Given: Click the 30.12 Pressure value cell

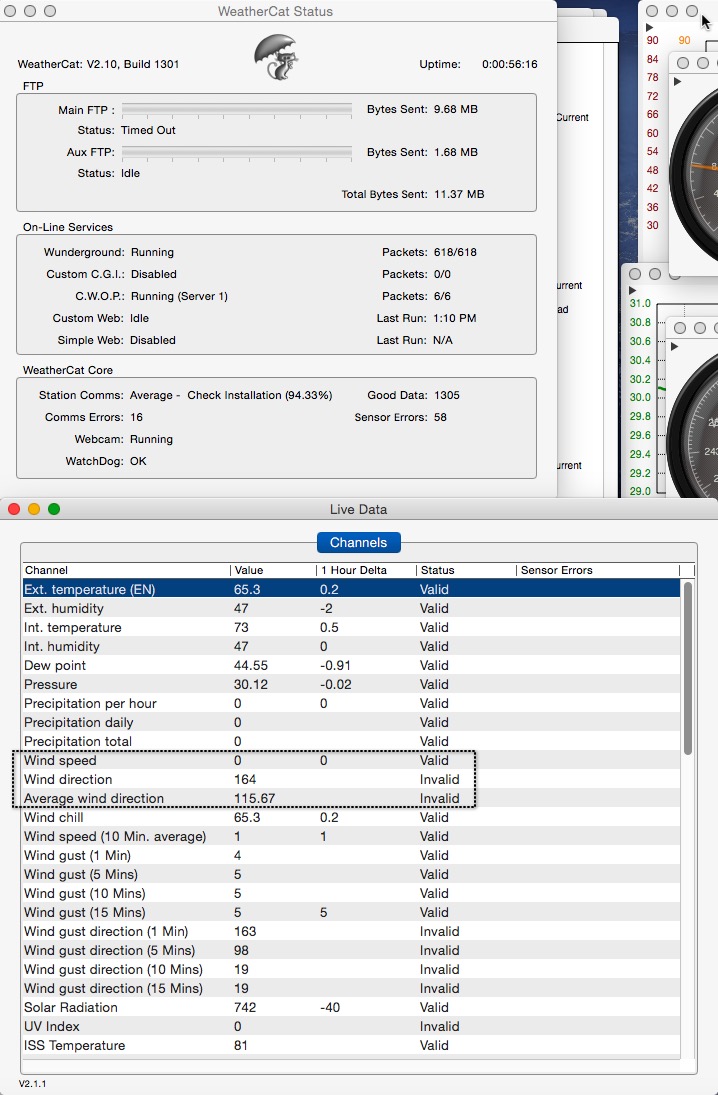Looking at the screenshot, I should click(251, 684).
